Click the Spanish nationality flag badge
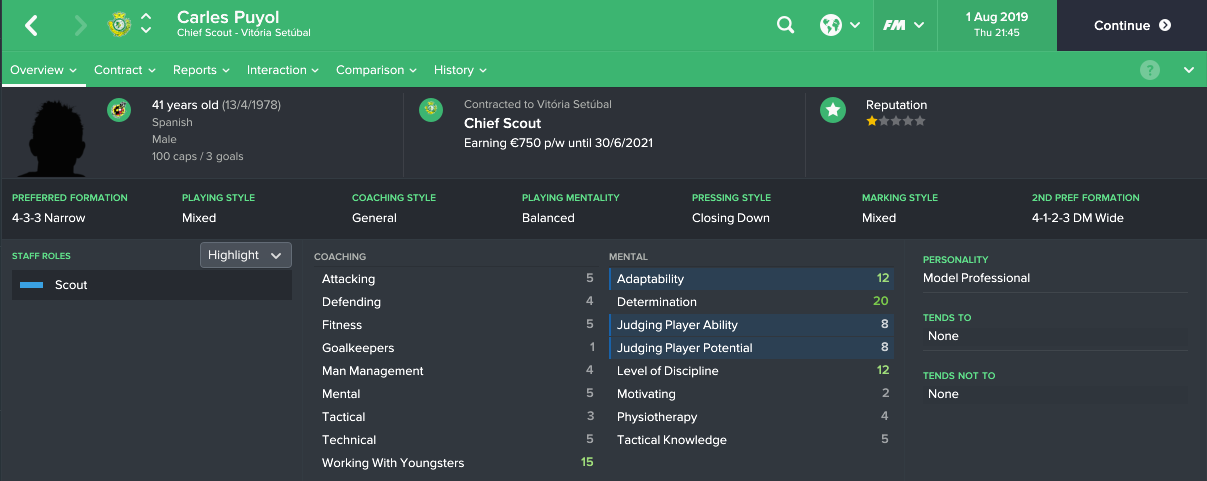Image resolution: width=1207 pixels, height=481 pixels. [x=119, y=108]
